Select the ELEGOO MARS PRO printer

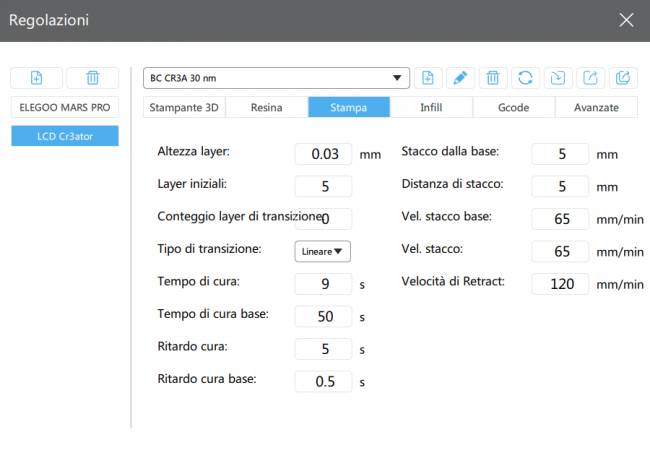point(65,106)
